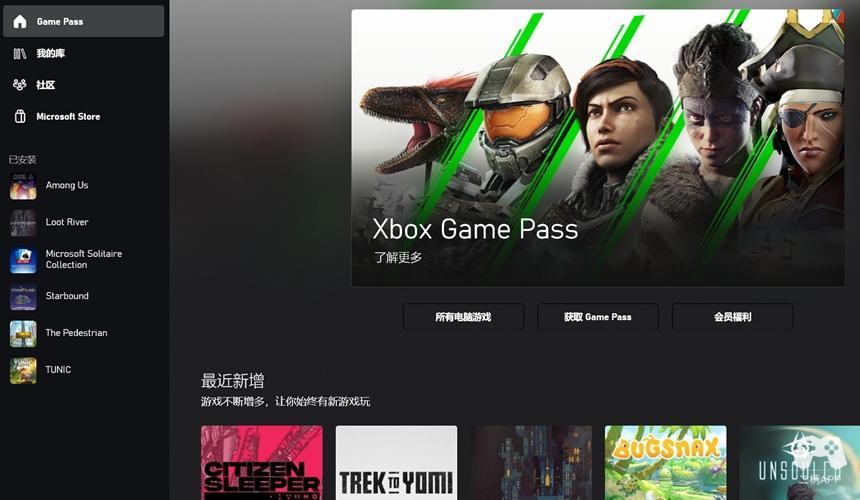Launch via the Loot River icon
The width and height of the screenshot is (860, 500).
pyautogui.click(x=23, y=223)
